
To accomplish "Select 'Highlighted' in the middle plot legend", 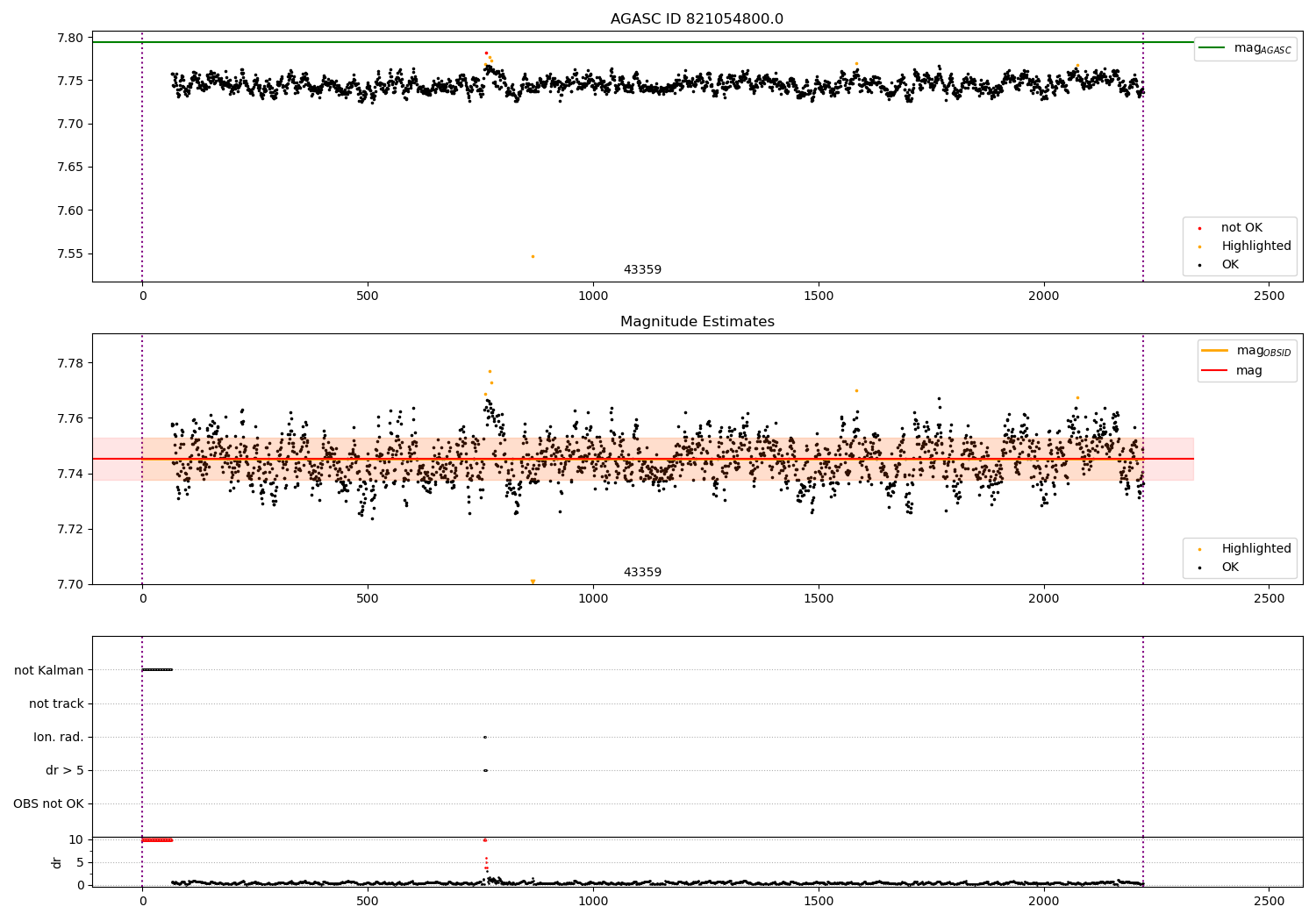I will pos(1255,549).
